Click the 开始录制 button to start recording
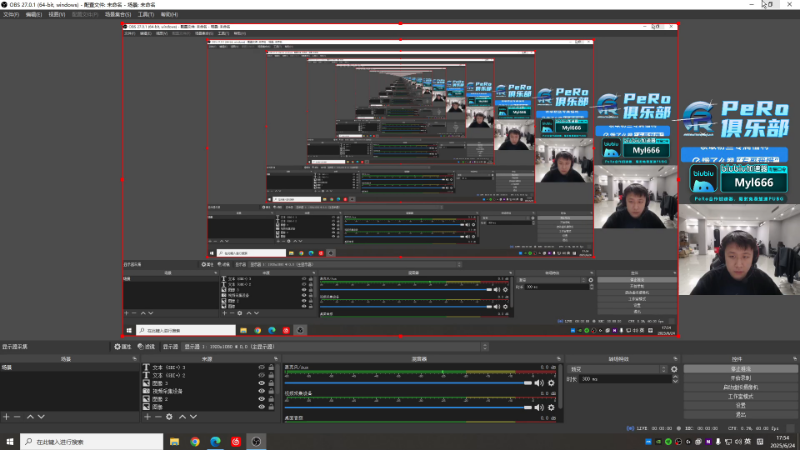This screenshot has height=450, width=800. pos(740,378)
